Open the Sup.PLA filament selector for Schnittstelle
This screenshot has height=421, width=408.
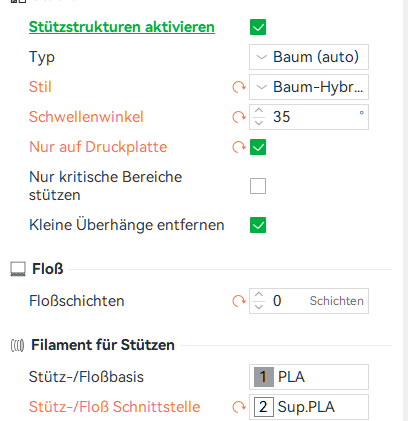point(309,407)
